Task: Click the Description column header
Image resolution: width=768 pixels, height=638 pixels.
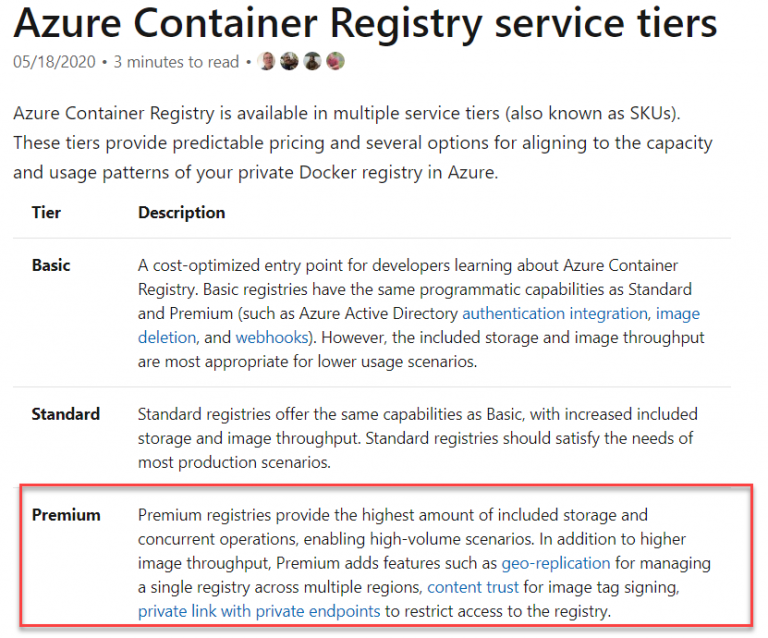Action: (x=181, y=212)
